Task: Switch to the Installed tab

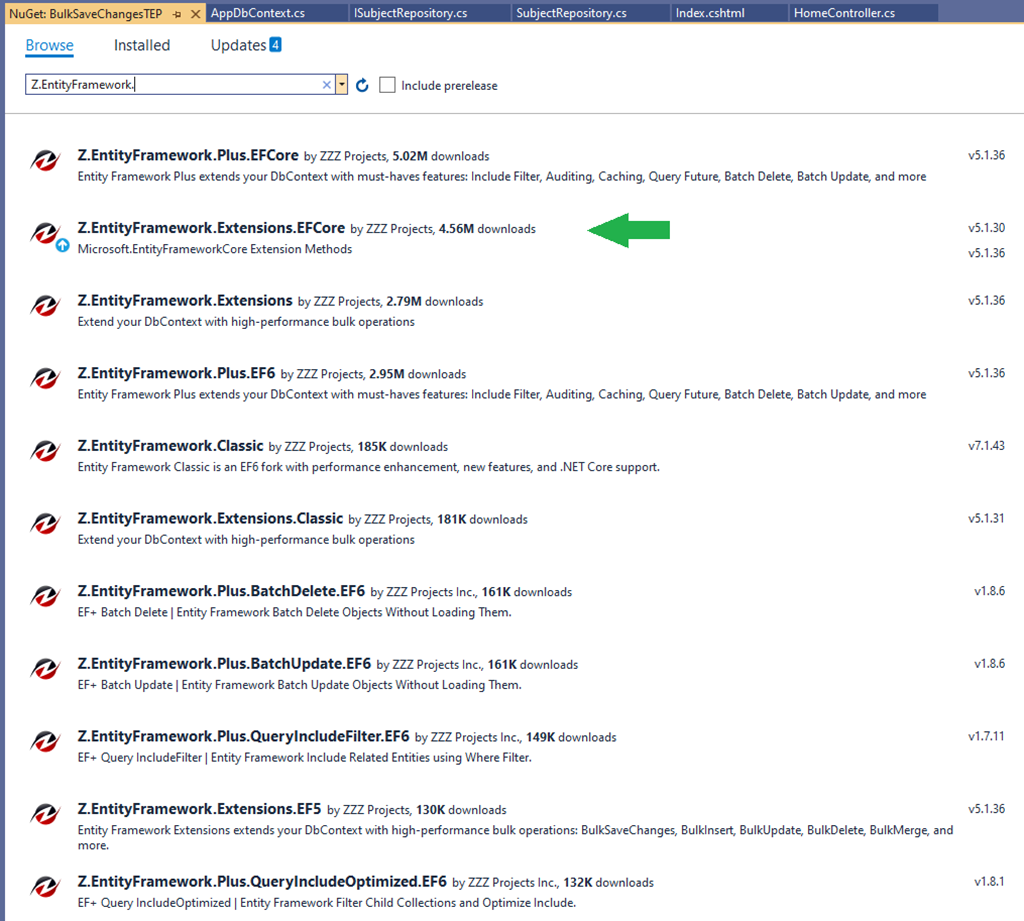Action: (142, 46)
